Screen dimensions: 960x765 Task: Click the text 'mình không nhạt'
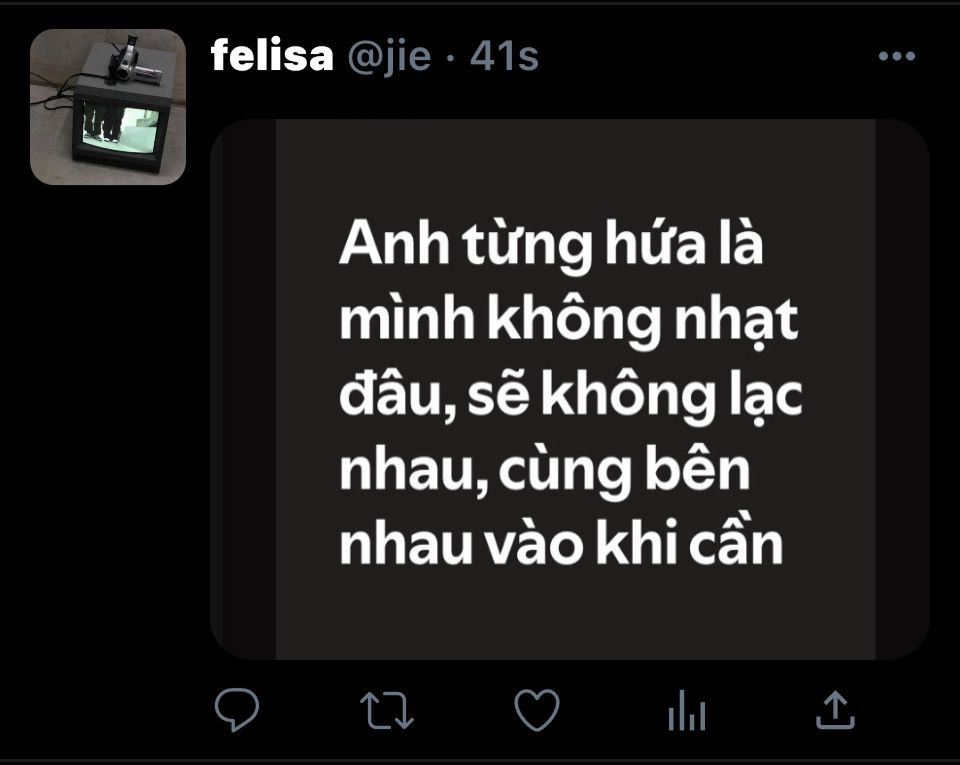tap(569, 319)
